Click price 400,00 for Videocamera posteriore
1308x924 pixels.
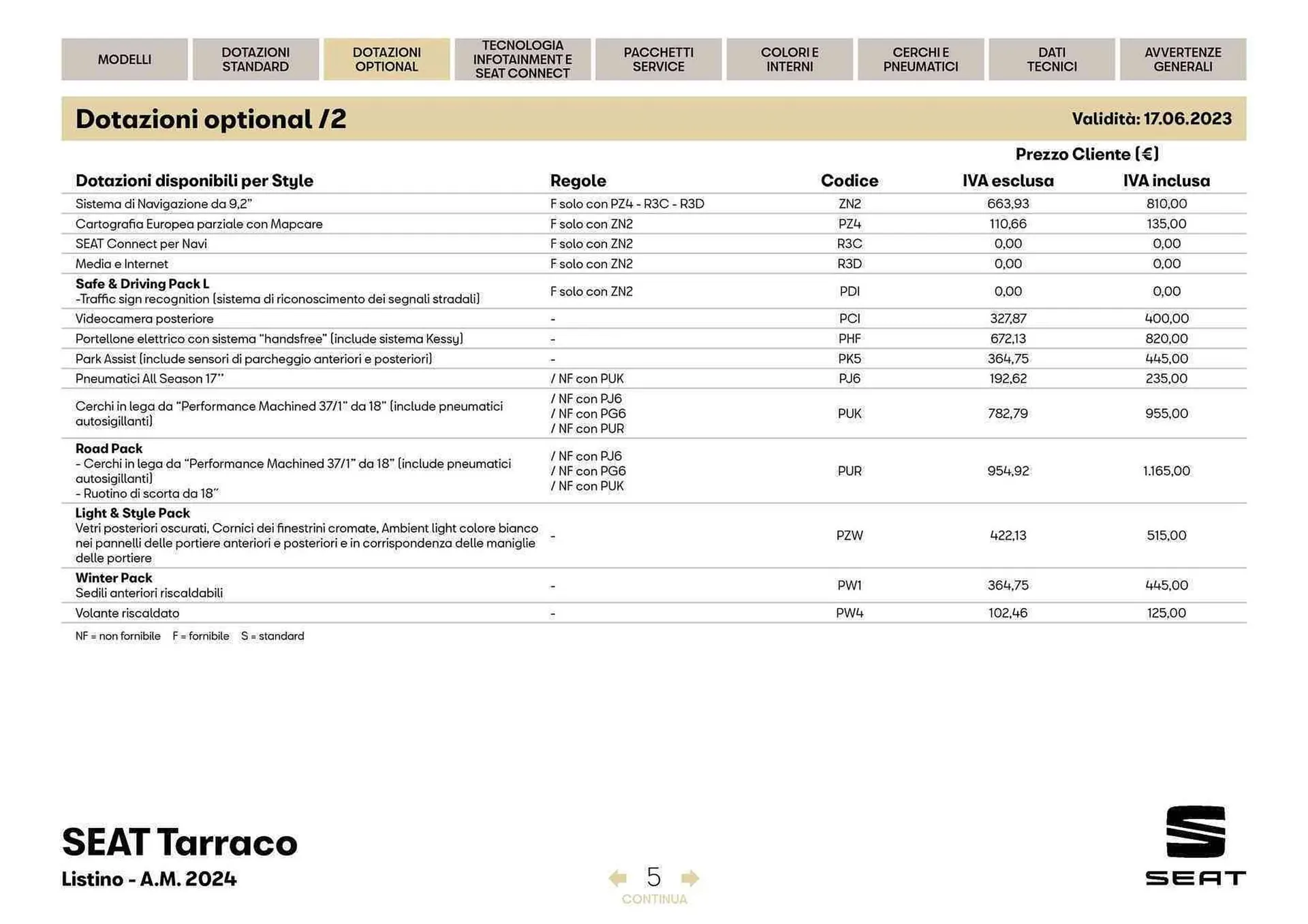pos(1166,319)
